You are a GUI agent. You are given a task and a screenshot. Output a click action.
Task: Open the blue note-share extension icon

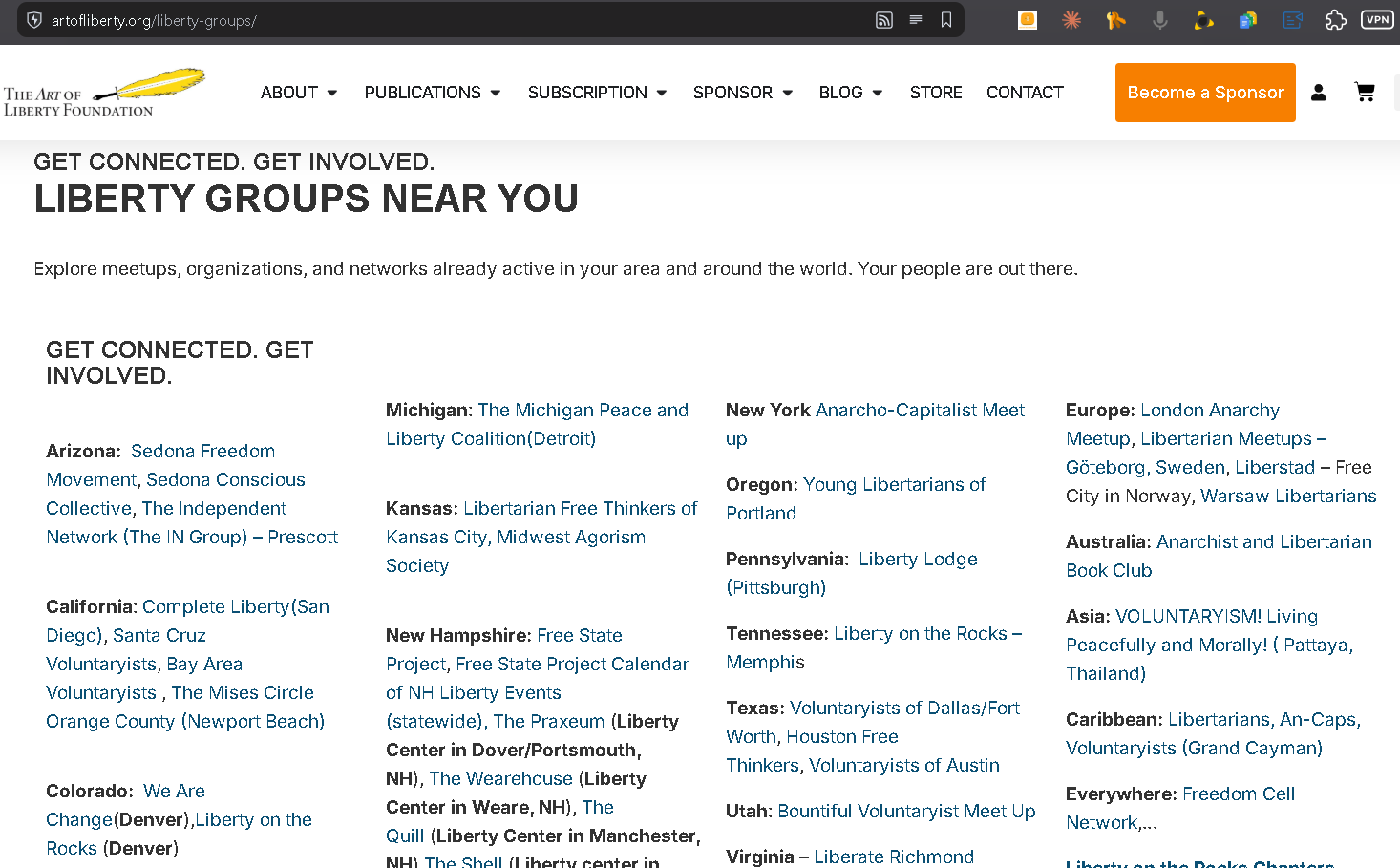(1292, 19)
